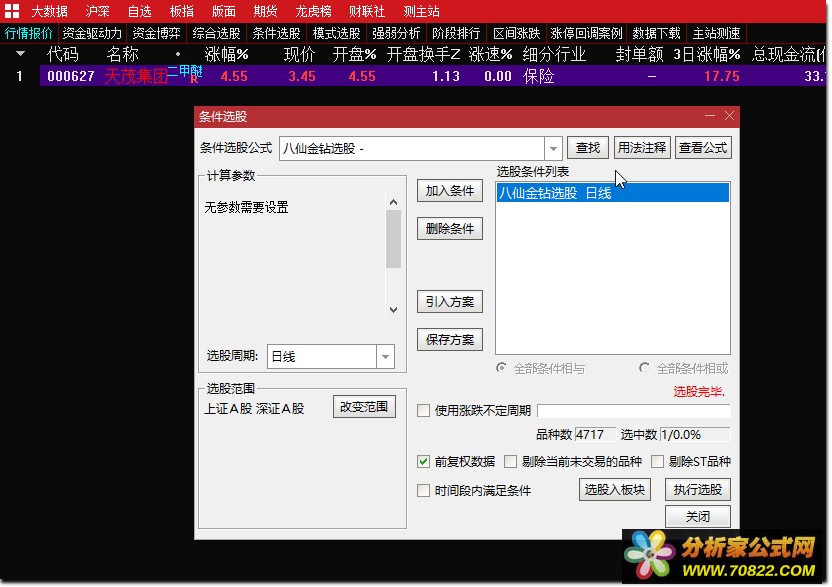Screen dimensions: 832x587
Task: Open the 大数据 menu
Action: pyautogui.click(x=49, y=11)
